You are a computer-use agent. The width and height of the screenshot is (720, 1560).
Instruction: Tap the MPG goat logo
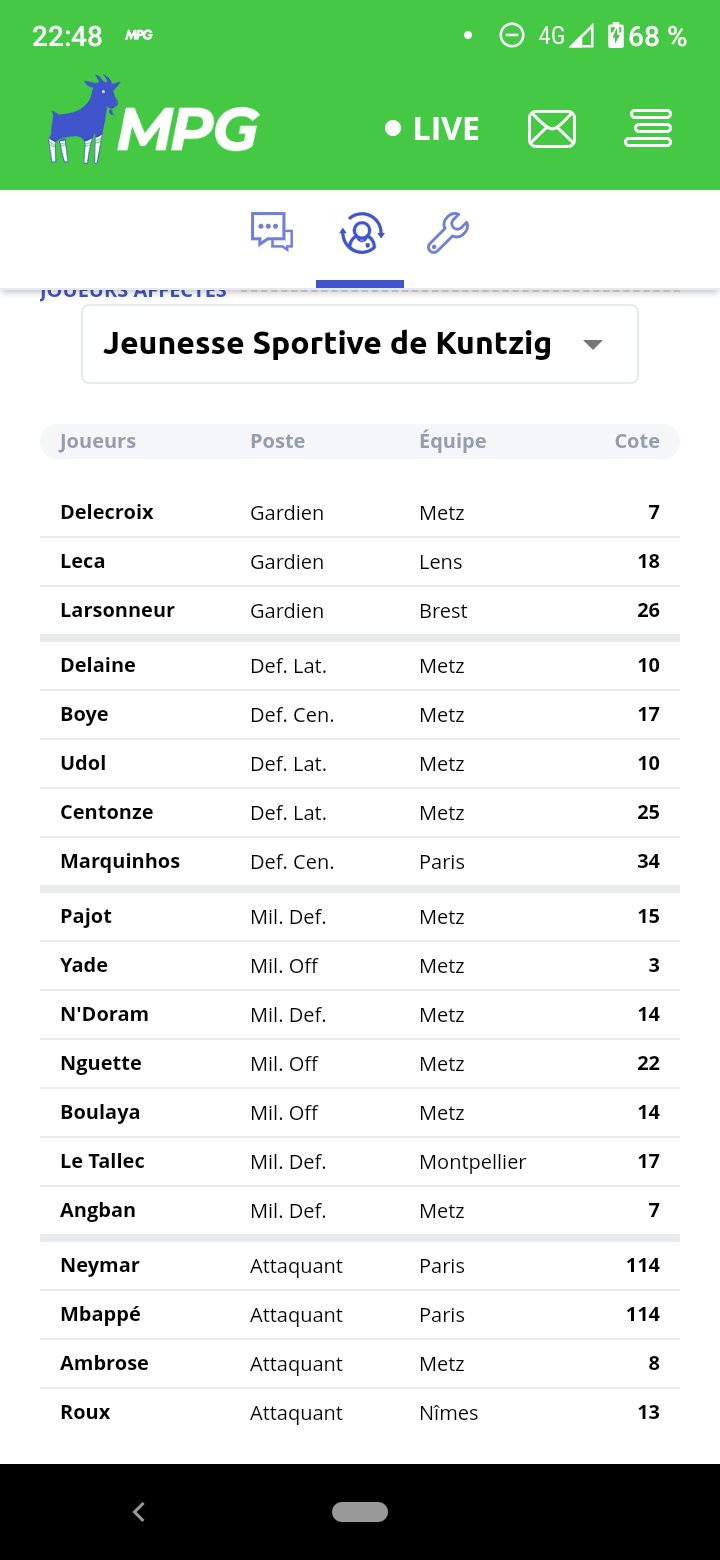153,120
